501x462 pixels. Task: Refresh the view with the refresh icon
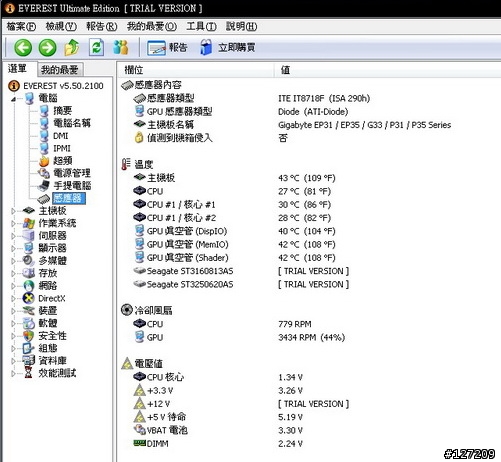(96, 48)
